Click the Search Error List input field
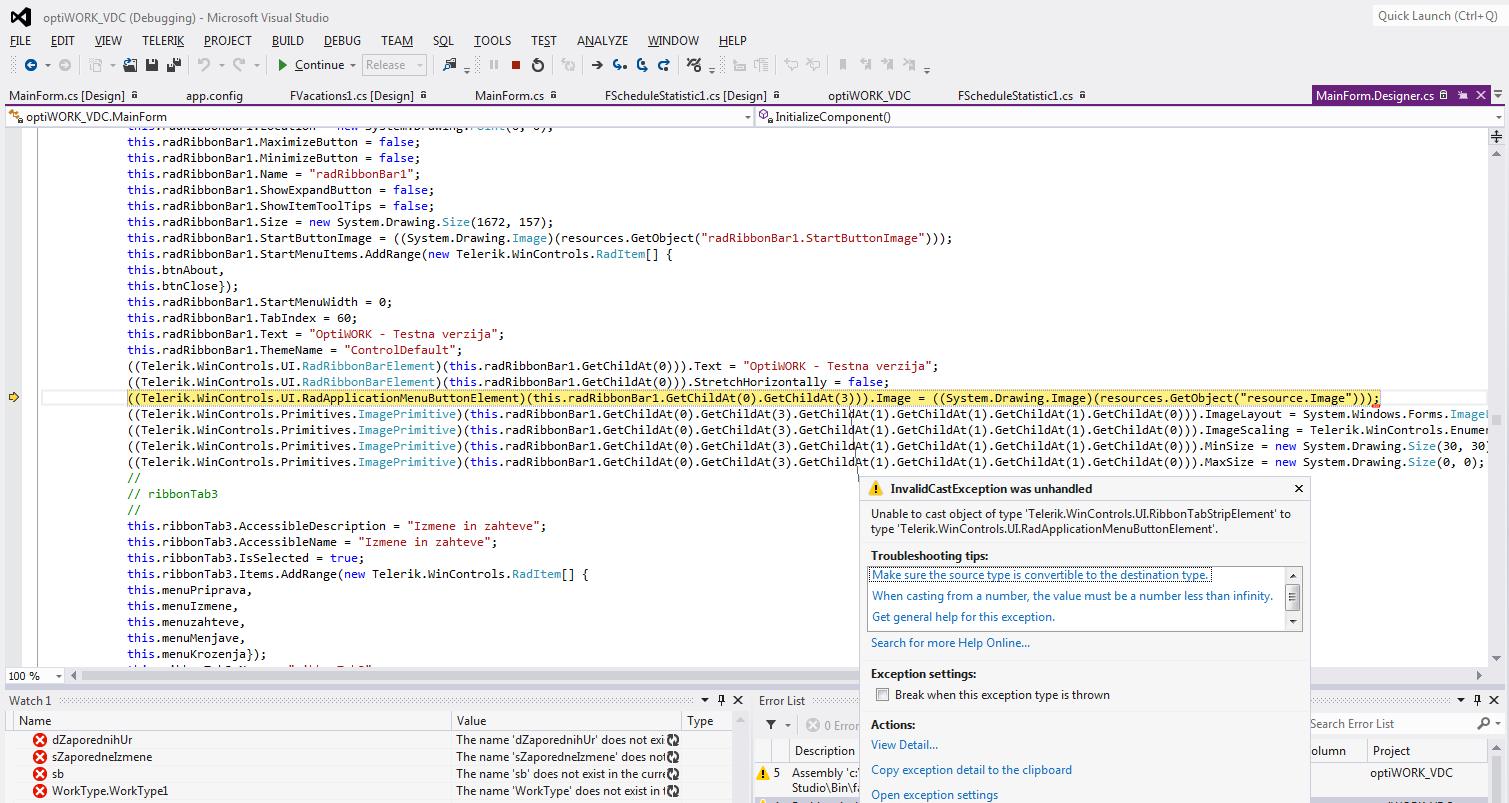Viewport: 1509px width, 803px height. pos(1390,724)
